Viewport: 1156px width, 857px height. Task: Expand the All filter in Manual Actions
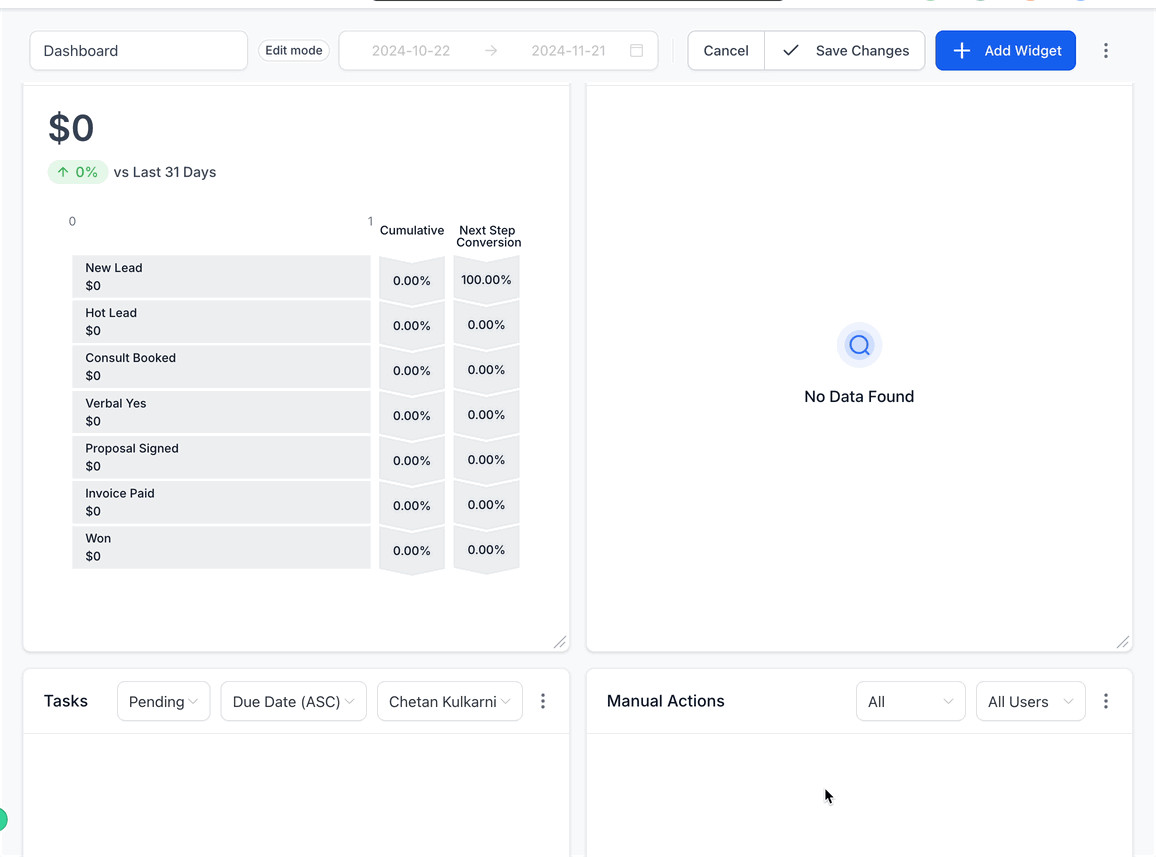coord(910,701)
